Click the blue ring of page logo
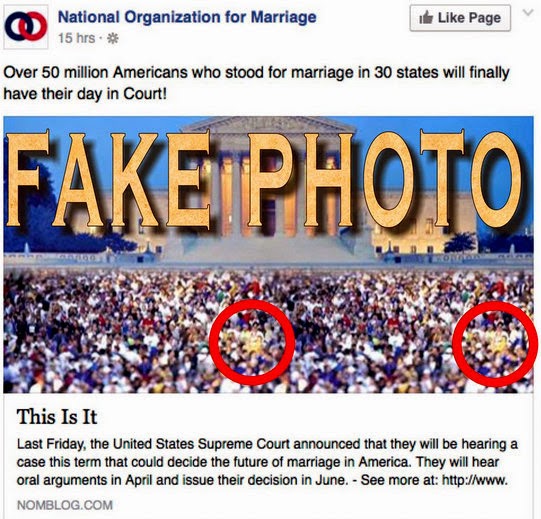The width and height of the screenshot is (541, 519). click(x=16, y=26)
